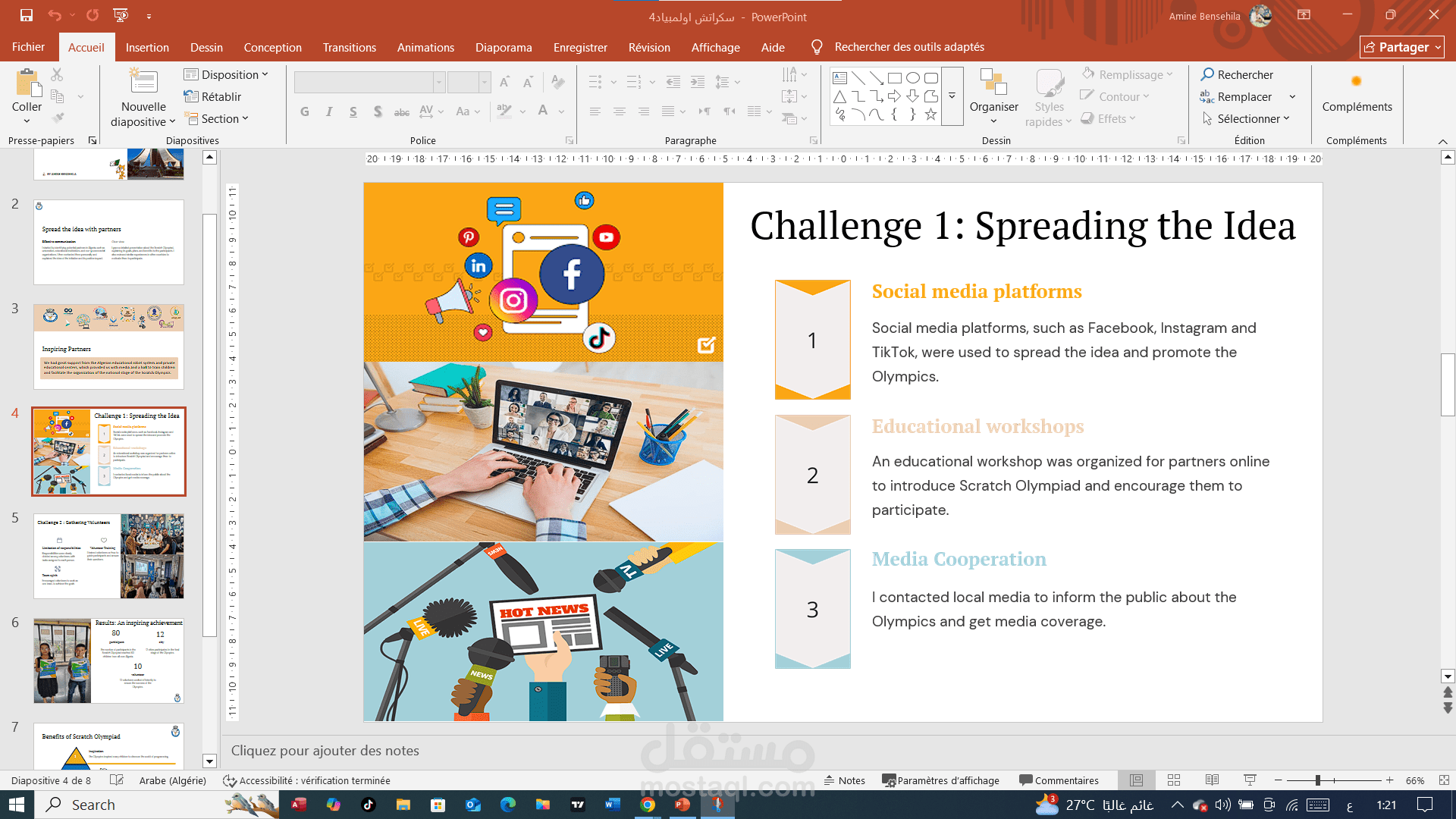Open Compléments add-ins

1357,93
